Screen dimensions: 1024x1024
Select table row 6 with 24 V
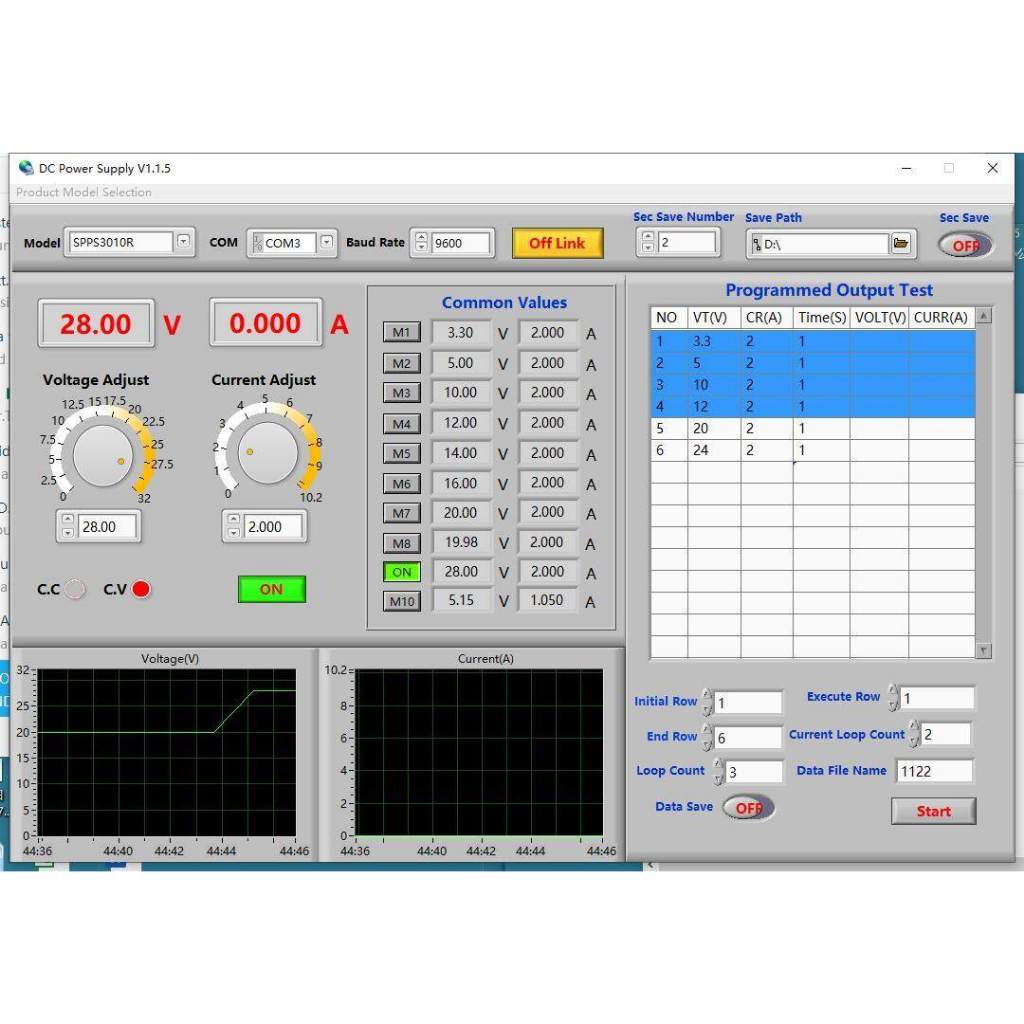812,450
